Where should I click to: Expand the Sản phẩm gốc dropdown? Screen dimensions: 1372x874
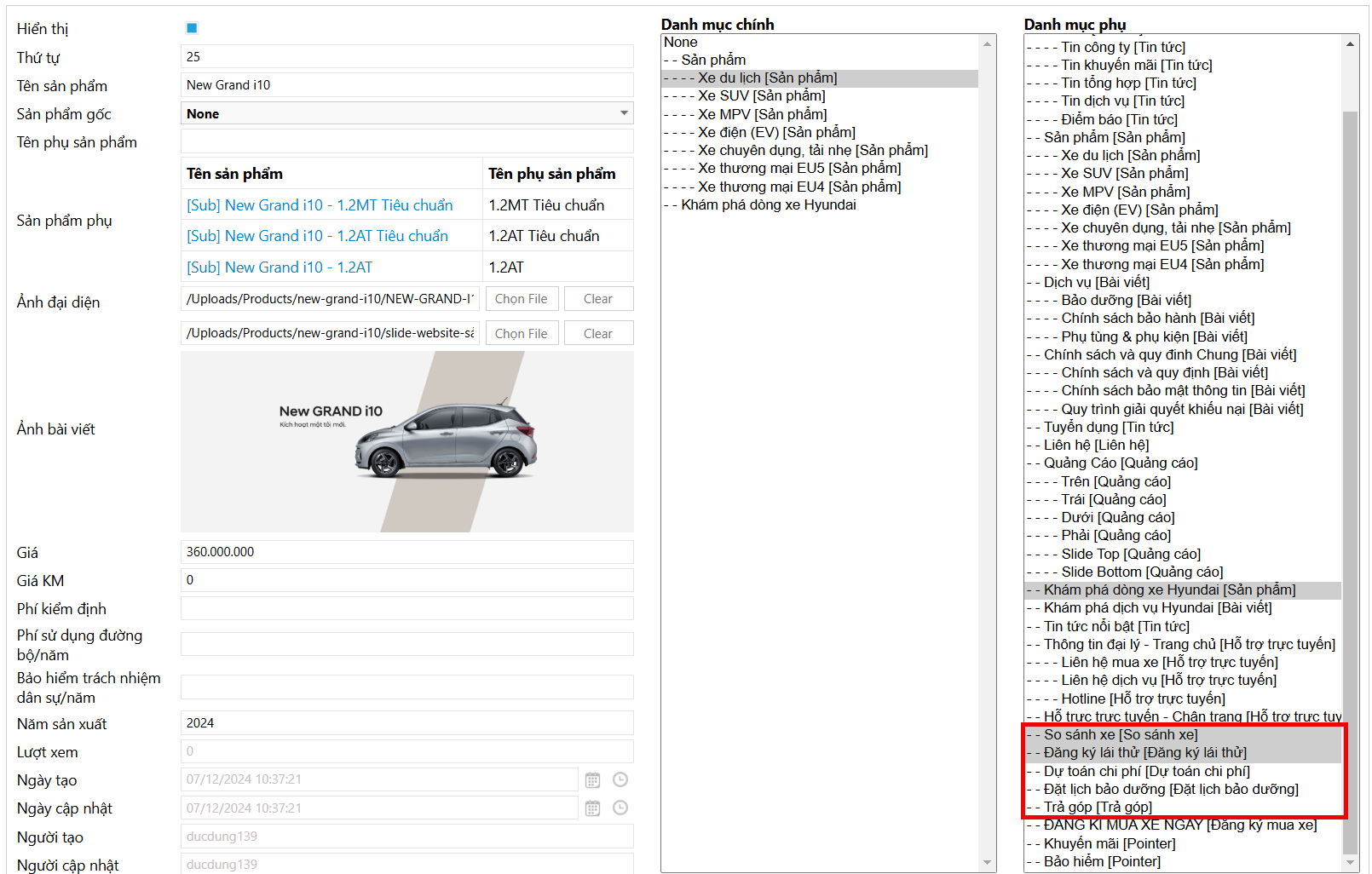click(624, 113)
